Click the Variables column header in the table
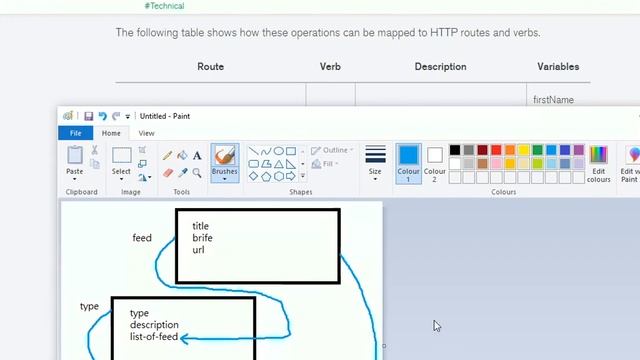The image size is (640, 360). point(558,67)
